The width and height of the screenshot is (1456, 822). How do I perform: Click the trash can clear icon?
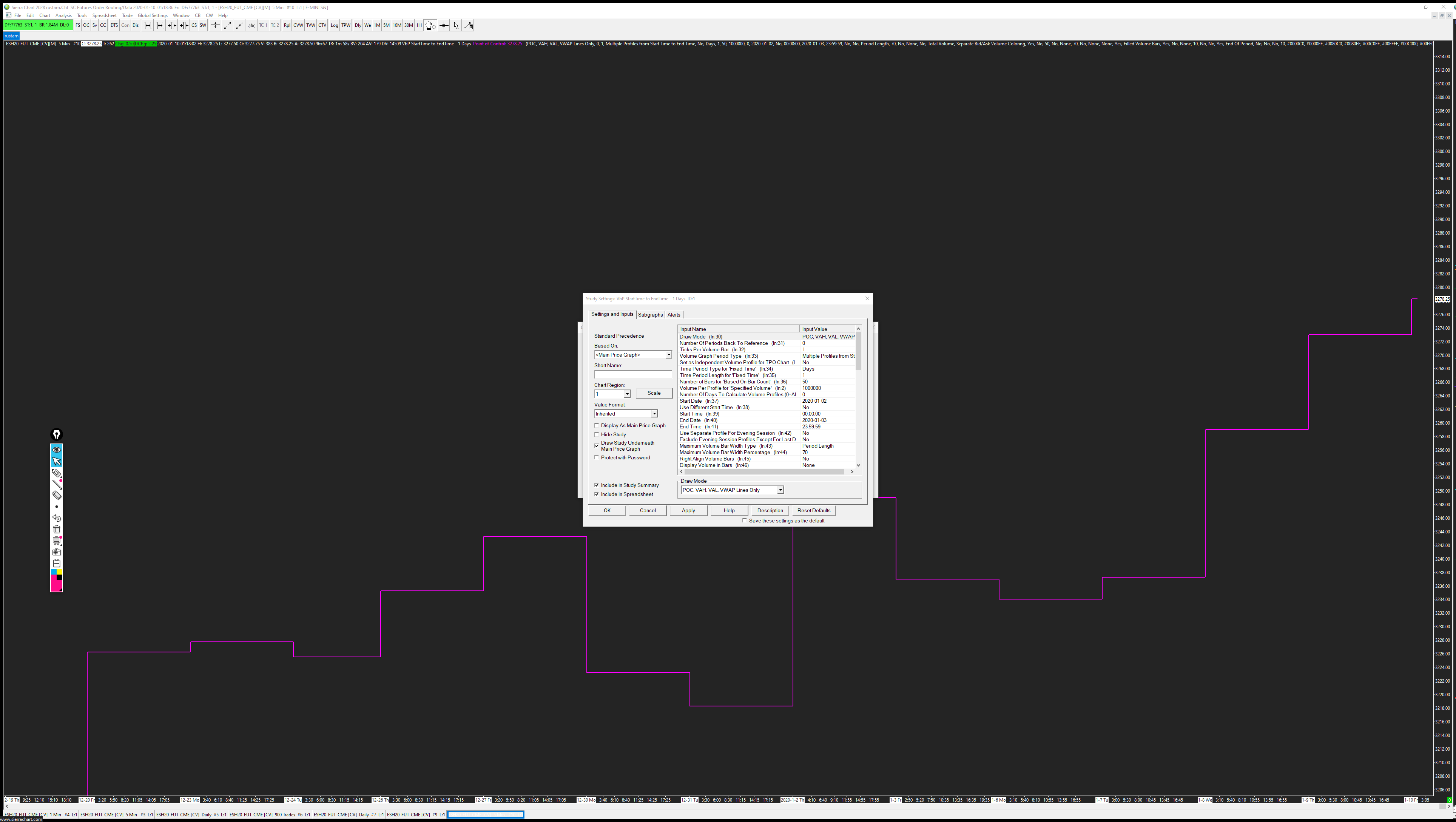[x=57, y=530]
